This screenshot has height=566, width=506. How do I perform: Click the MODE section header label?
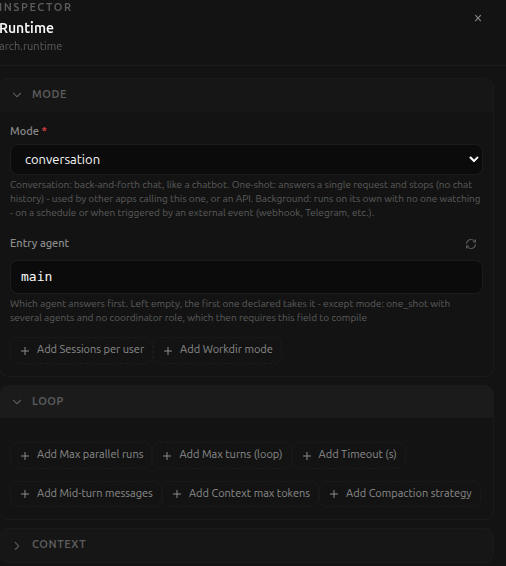(49, 95)
